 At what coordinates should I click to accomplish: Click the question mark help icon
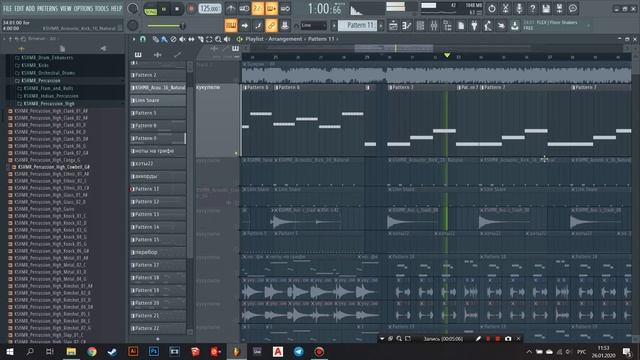(x=532, y=9)
